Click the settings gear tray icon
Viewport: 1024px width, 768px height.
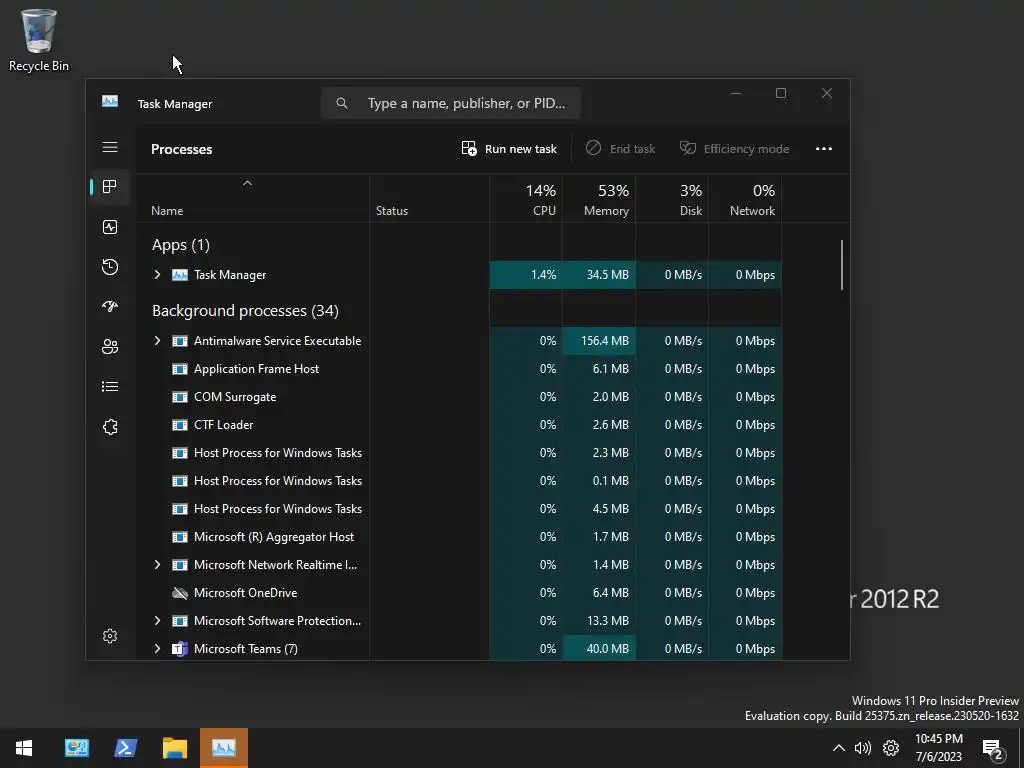point(891,748)
